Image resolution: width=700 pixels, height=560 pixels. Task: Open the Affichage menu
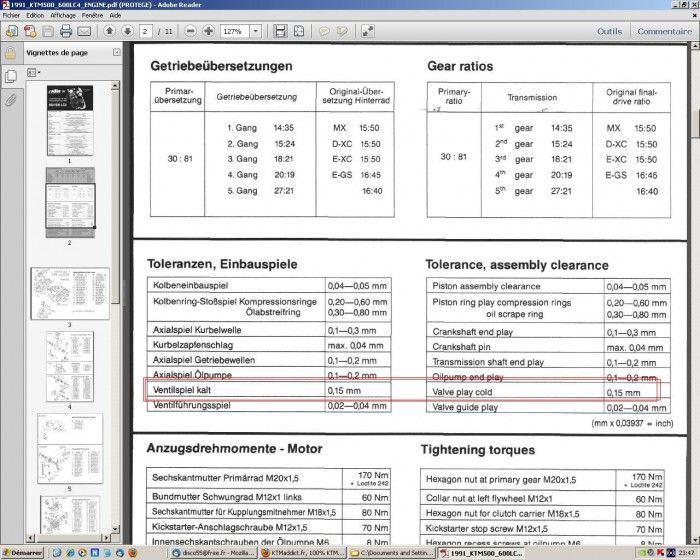(x=65, y=16)
